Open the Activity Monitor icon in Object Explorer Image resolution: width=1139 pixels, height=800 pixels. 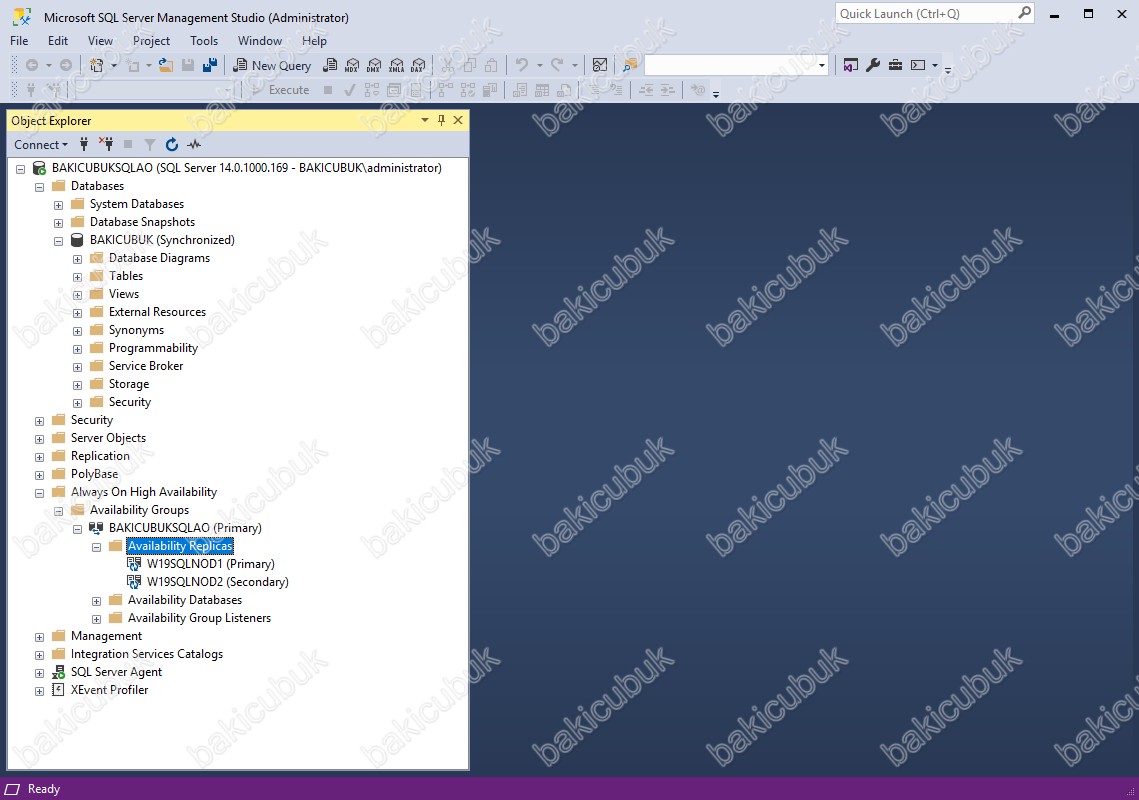coord(194,144)
